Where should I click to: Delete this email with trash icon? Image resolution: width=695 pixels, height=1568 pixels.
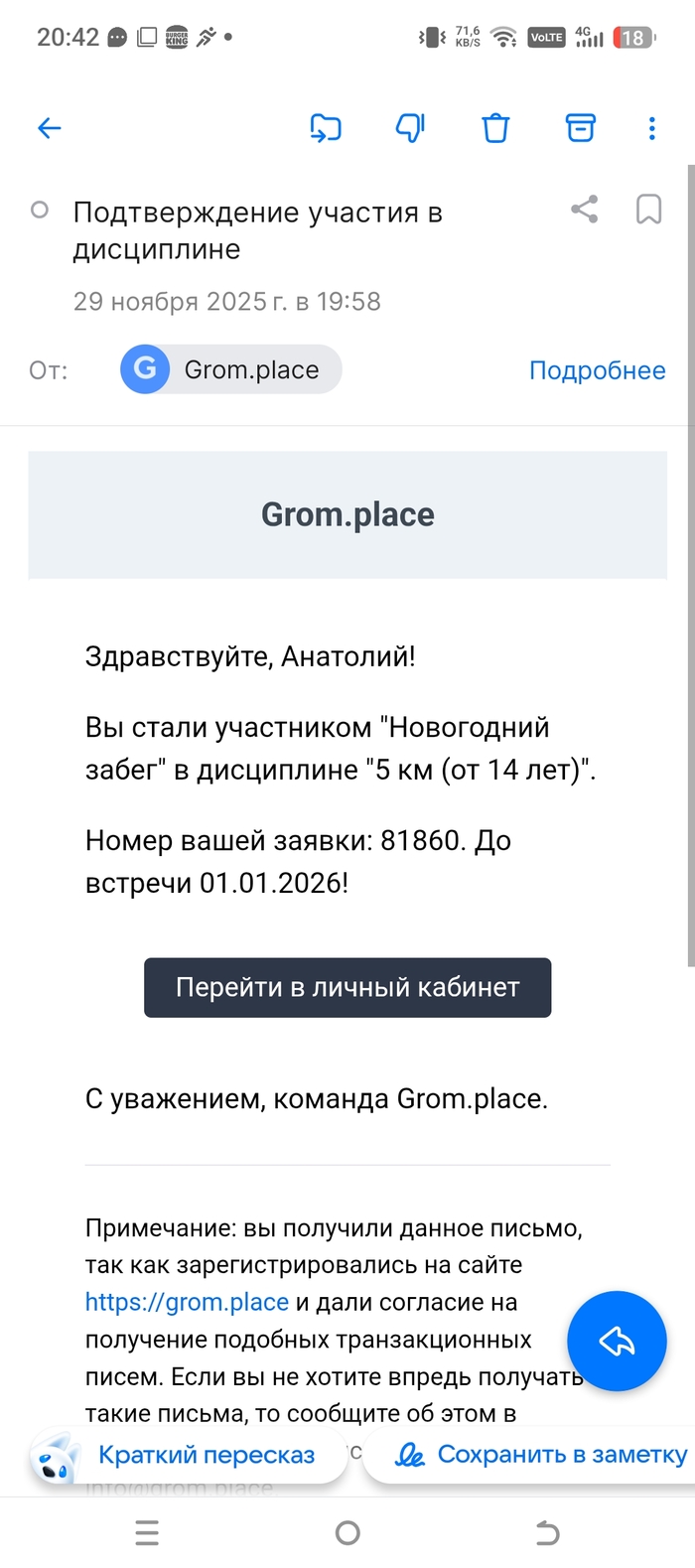tap(495, 128)
